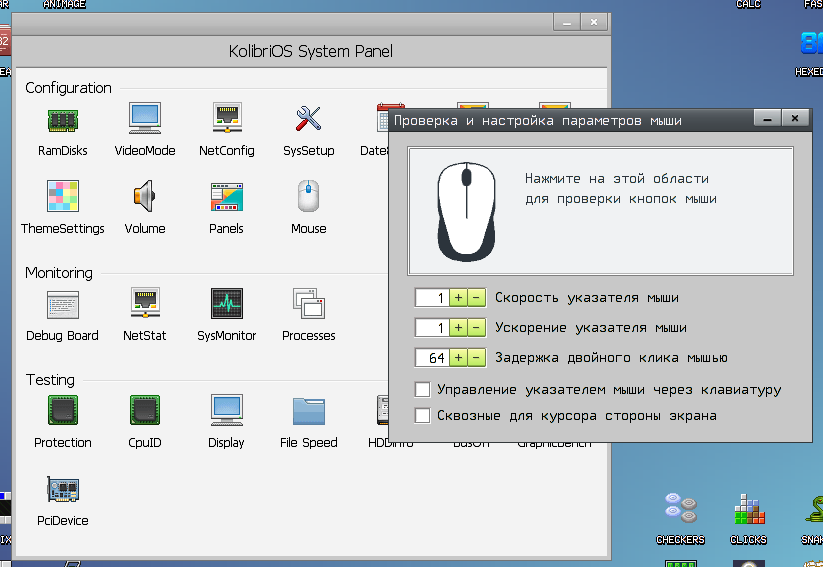This screenshot has height=567, width=823.
Task: Click the mouse button test area
Action: click(x=600, y=211)
